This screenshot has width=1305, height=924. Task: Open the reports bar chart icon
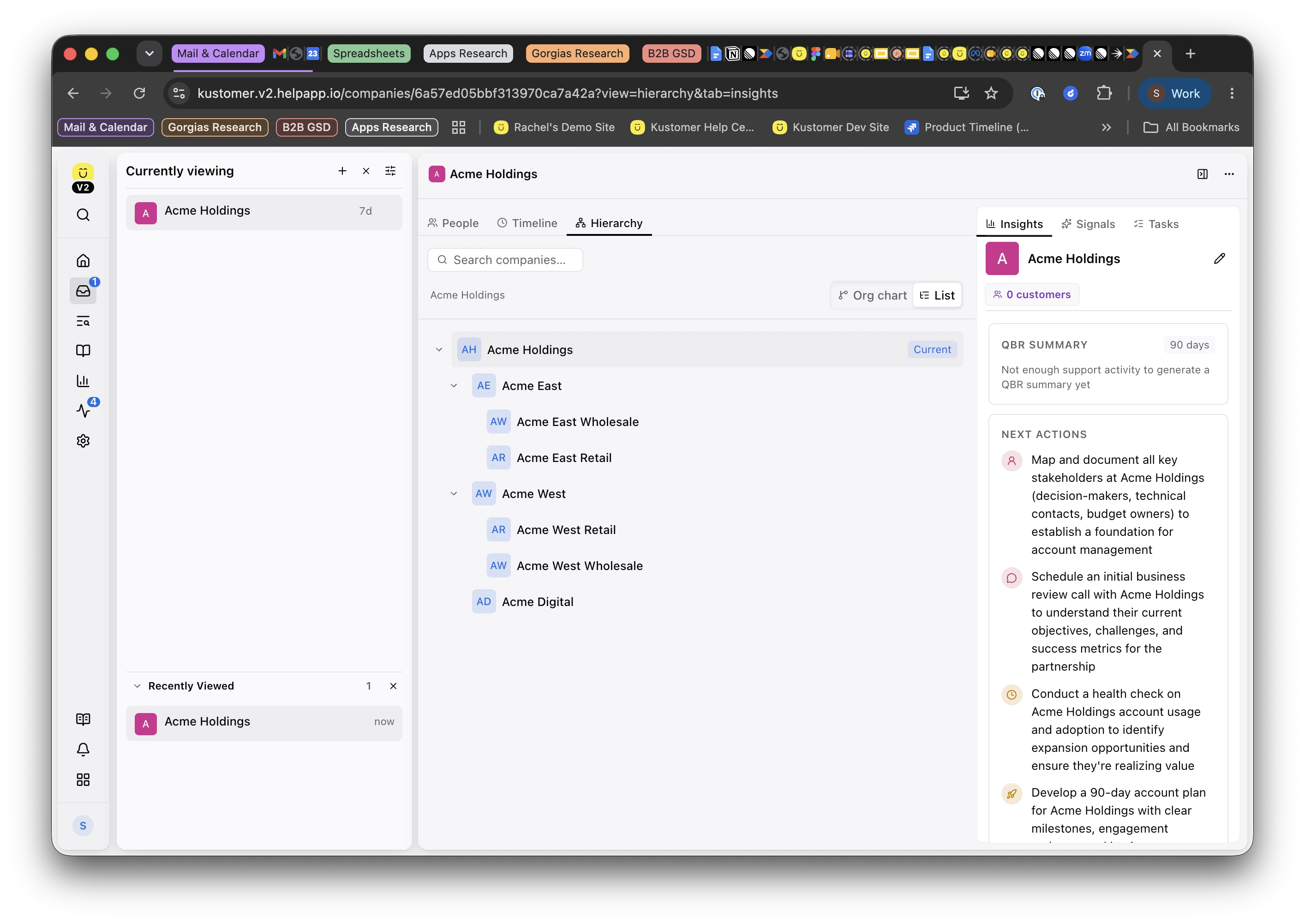83,381
